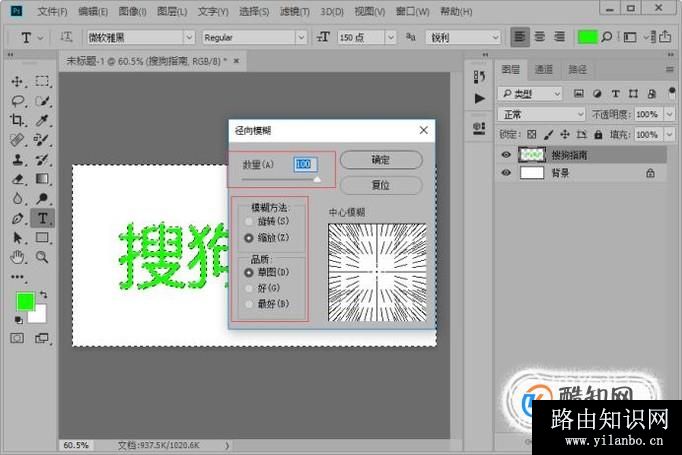The height and width of the screenshot is (455, 682).
Task: Click 确定 in the 径向模糊 dialog
Action: 381,160
